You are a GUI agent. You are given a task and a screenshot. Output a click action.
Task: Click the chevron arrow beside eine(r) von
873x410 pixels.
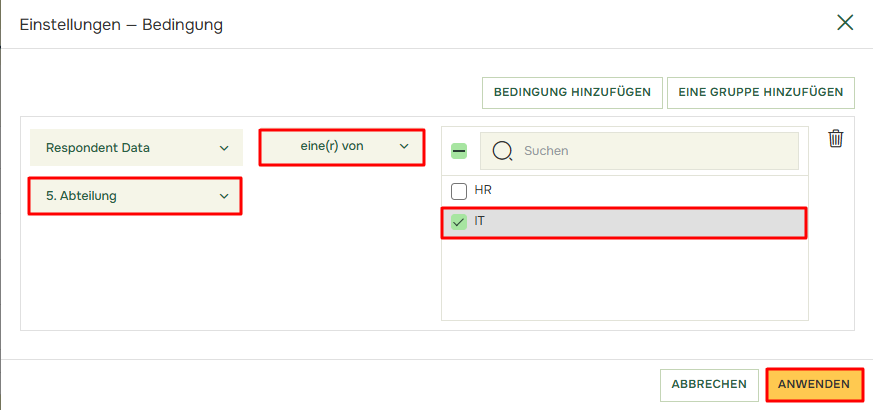click(x=405, y=146)
